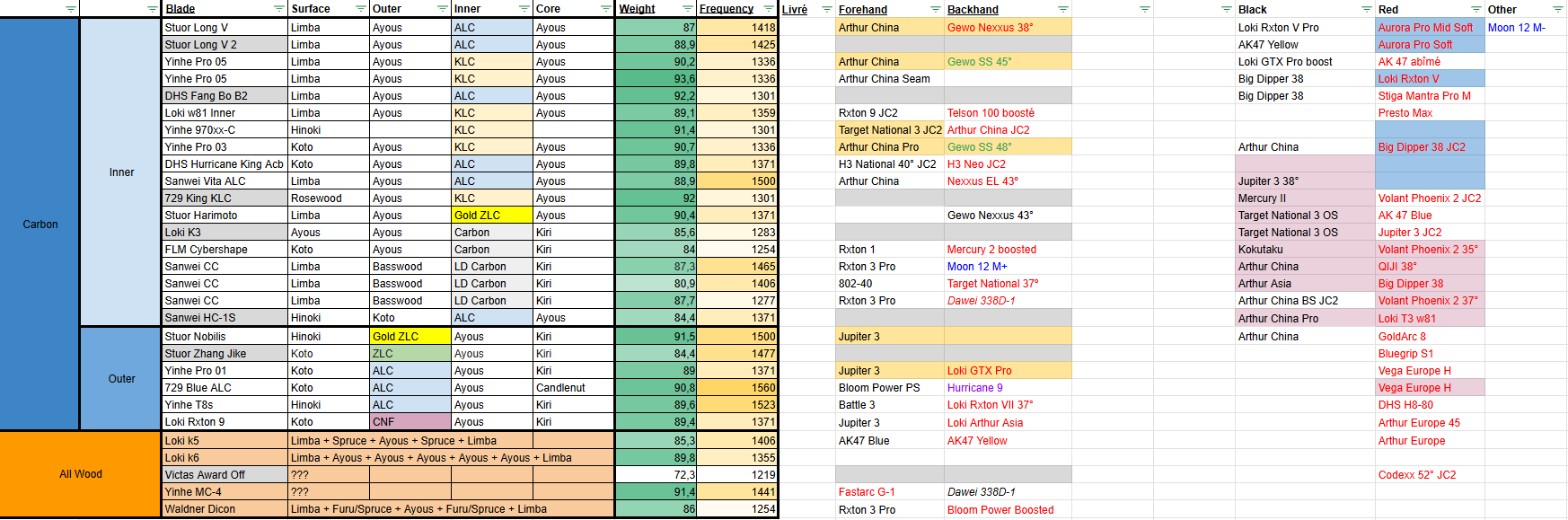Expand the Black column filter dropdown
Viewport: 1568px width, 520px height.
click(1366, 10)
